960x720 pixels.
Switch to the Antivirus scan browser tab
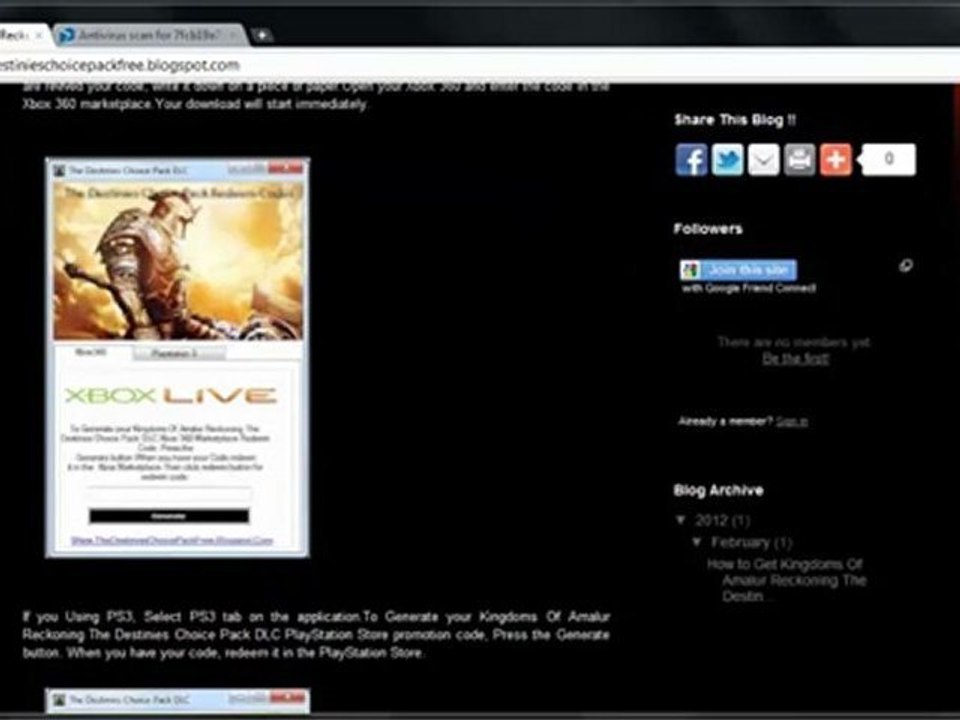pos(147,36)
